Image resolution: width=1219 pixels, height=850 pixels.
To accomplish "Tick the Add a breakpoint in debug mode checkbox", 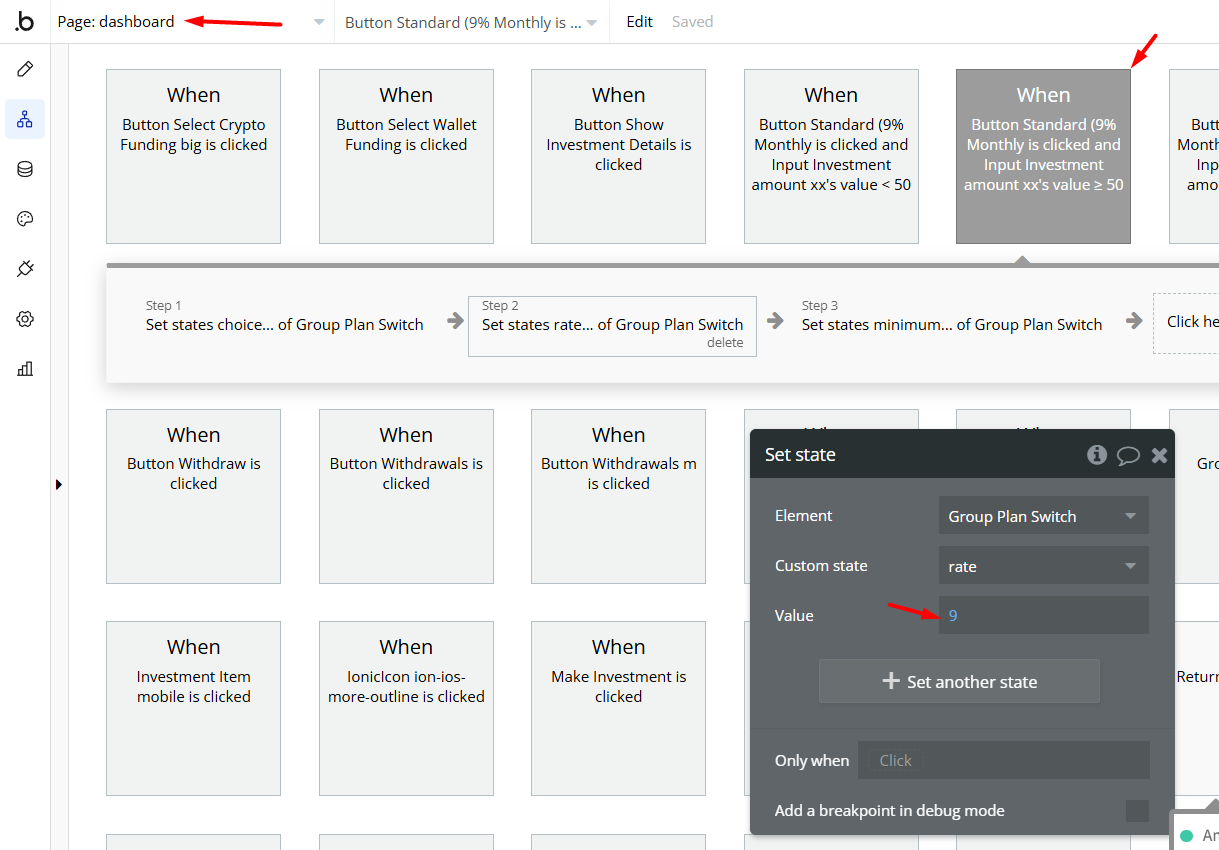I will pyautogui.click(x=1137, y=811).
